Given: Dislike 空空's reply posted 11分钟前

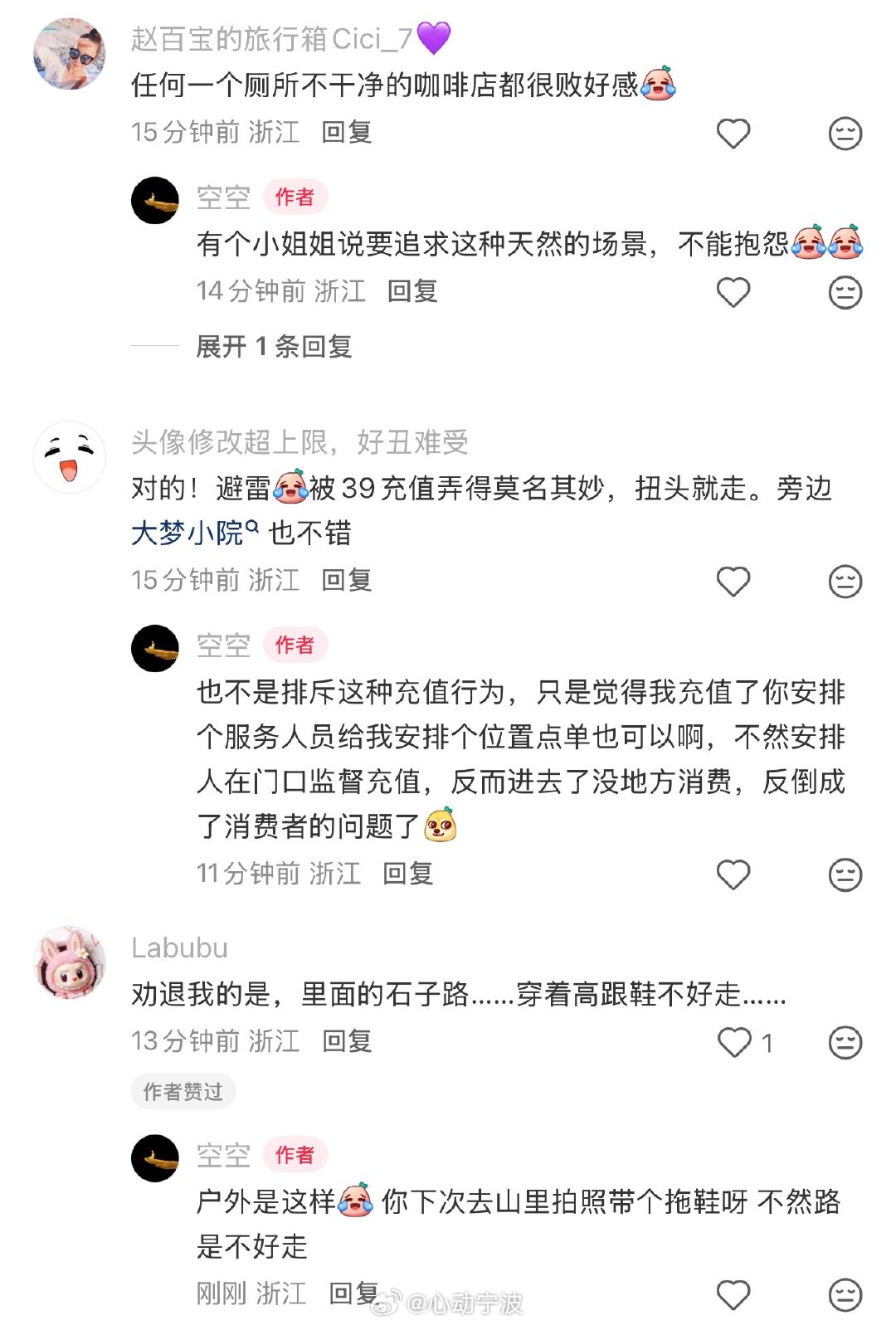Looking at the screenshot, I should pyautogui.click(x=845, y=874).
